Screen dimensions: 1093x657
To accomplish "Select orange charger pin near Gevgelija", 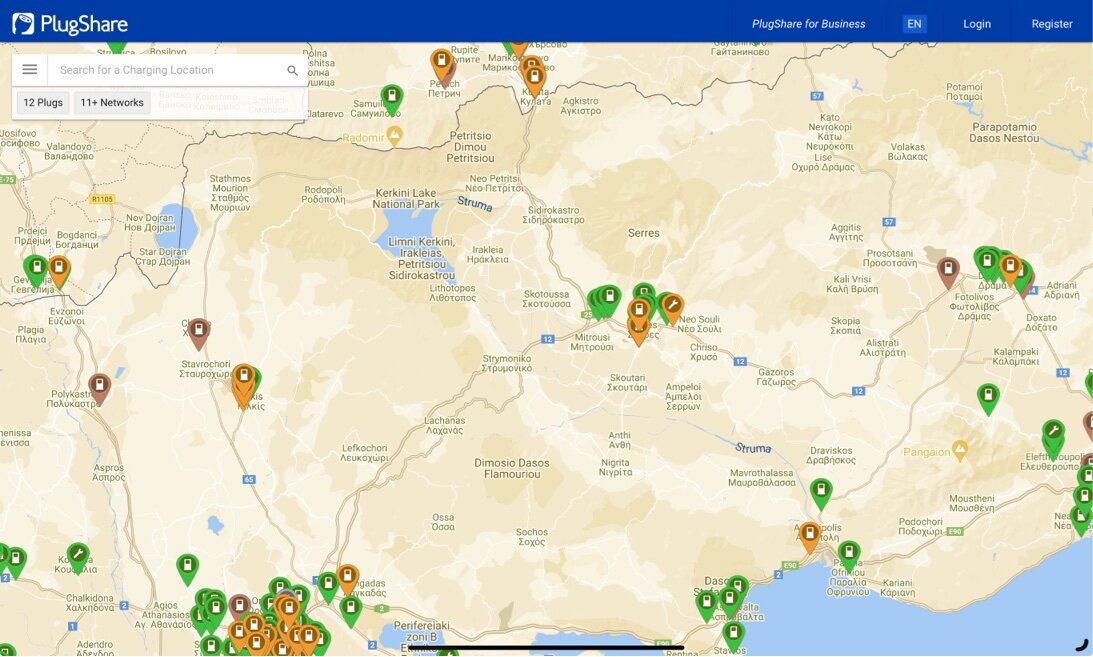I will coord(59,270).
